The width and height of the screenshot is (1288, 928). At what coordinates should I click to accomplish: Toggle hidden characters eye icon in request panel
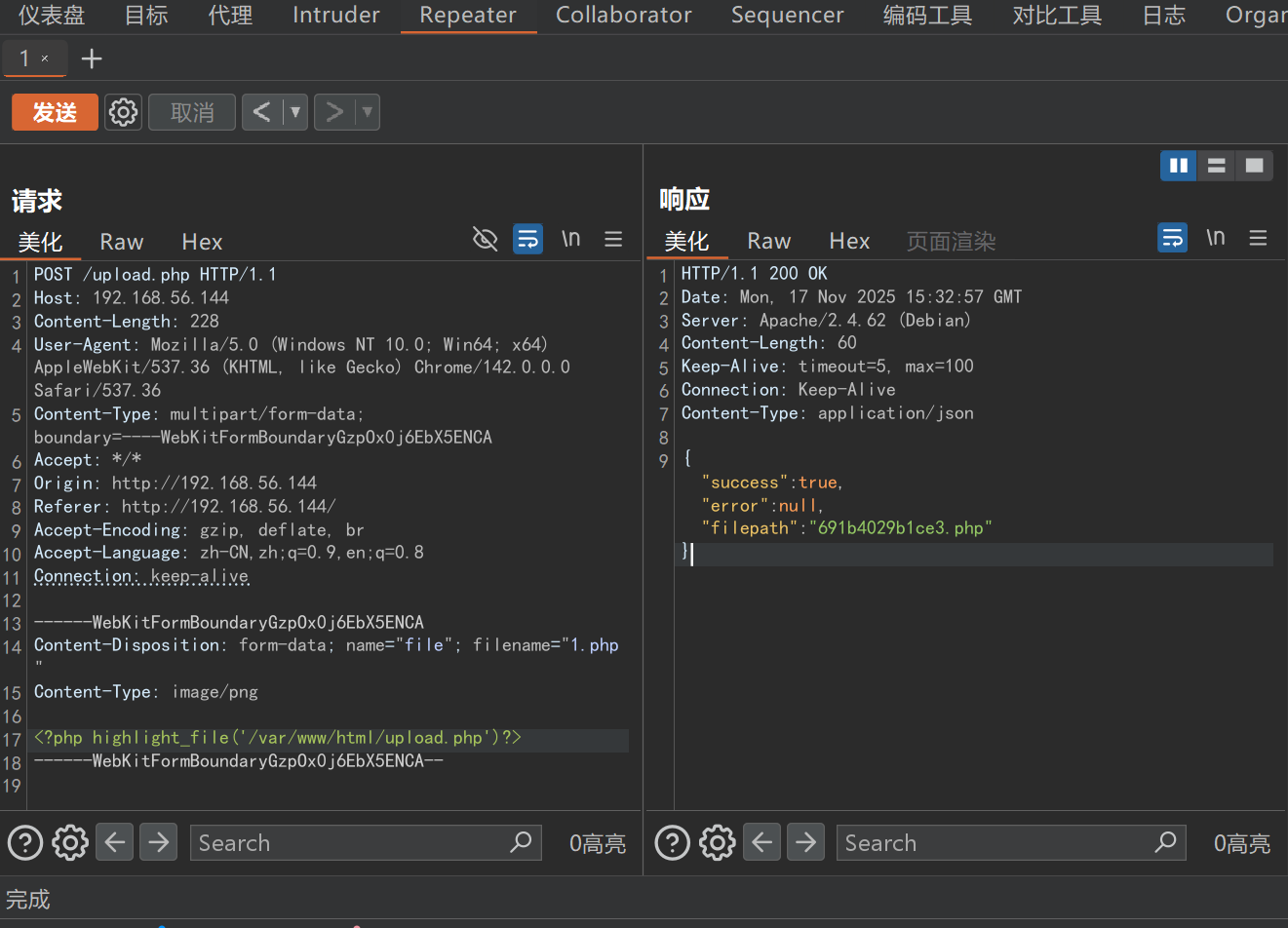[485, 239]
